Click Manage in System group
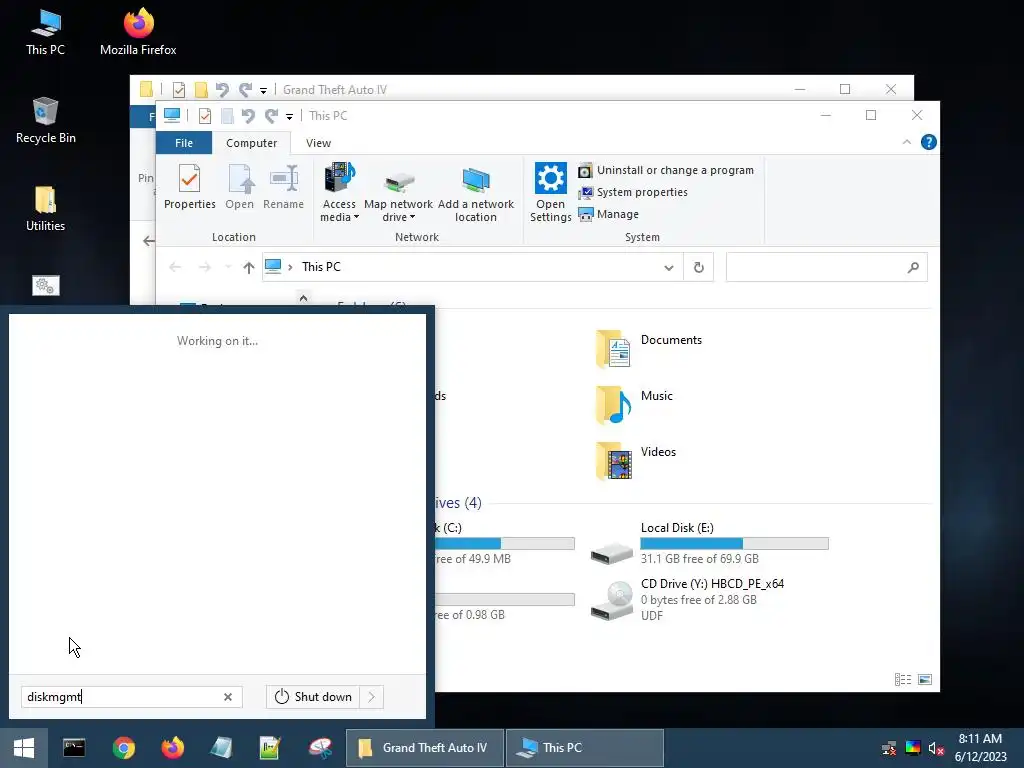This screenshot has width=1024, height=768. pos(609,214)
